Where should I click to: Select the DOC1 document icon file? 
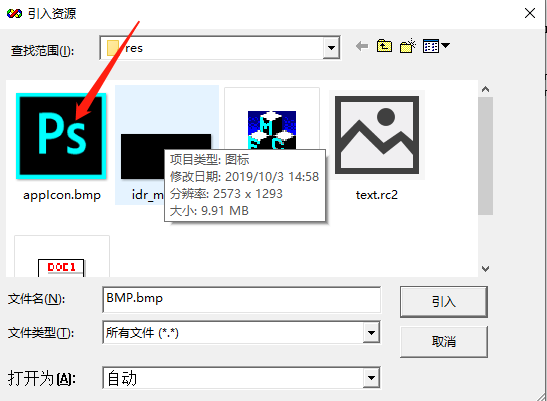pyautogui.click(x=61, y=268)
